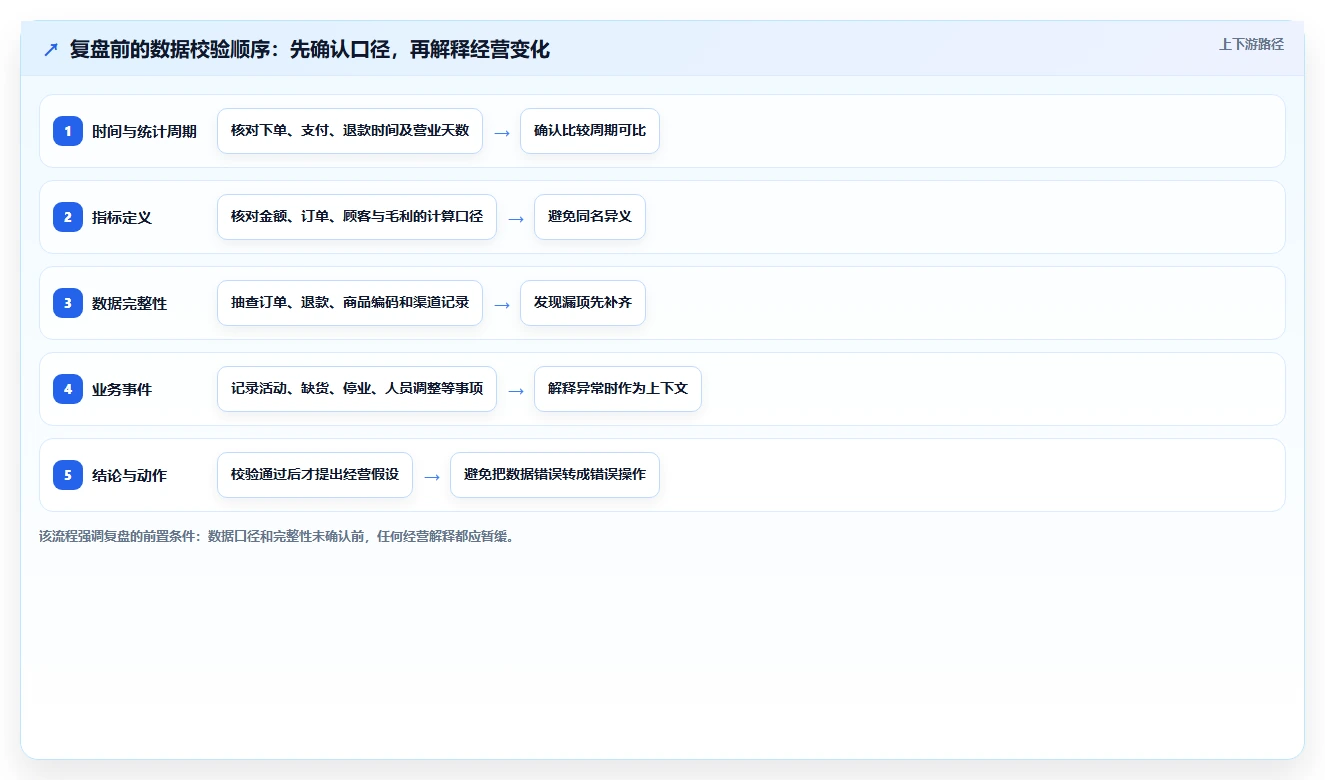Screen dimensions: 1325x780
Task: Click the 核对金额、订单、顾客与毛利的计算口径 box
Action: 357,217
